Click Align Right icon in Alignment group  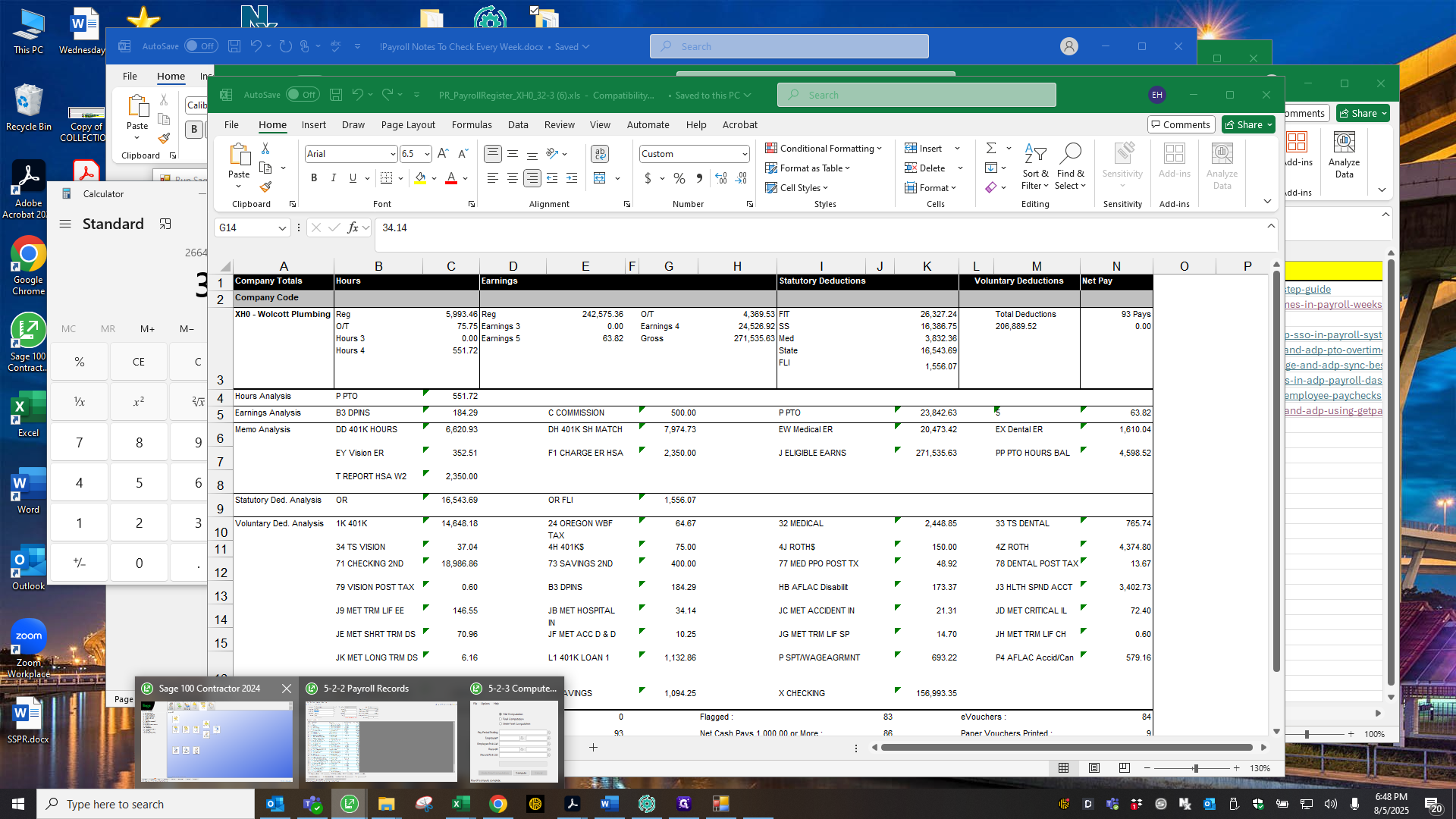coord(532,178)
